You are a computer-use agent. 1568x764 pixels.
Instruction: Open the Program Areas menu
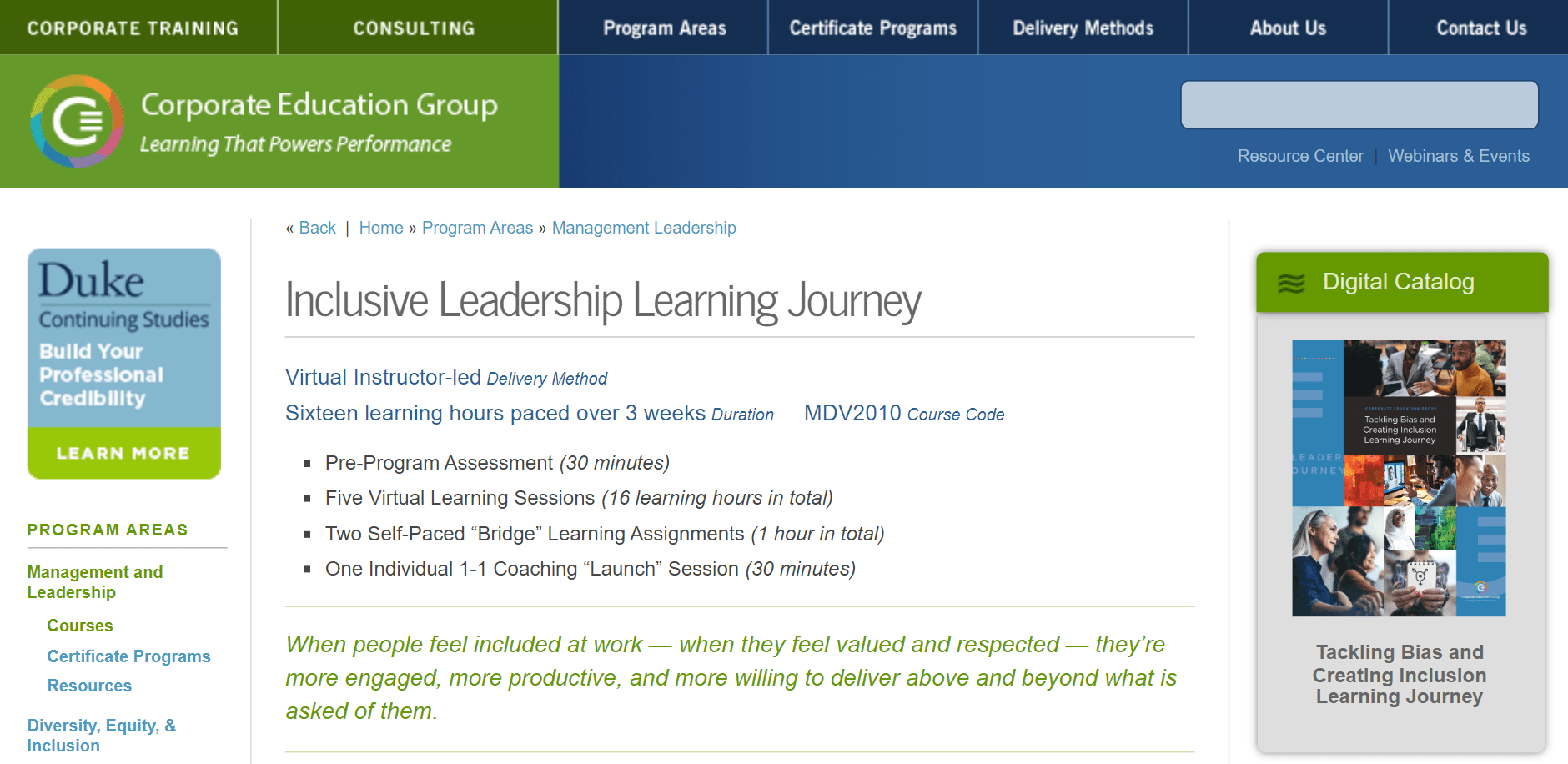tap(664, 28)
